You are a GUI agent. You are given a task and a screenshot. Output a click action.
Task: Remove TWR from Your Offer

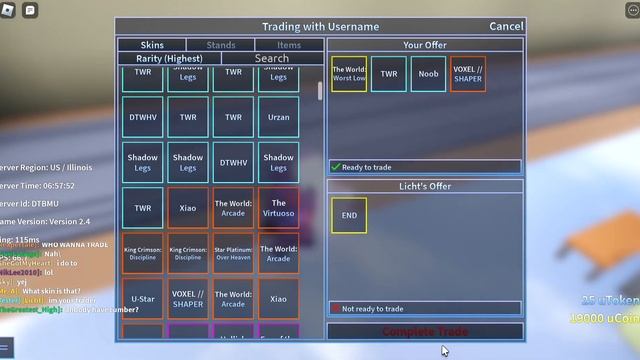(x=389, y=74)
